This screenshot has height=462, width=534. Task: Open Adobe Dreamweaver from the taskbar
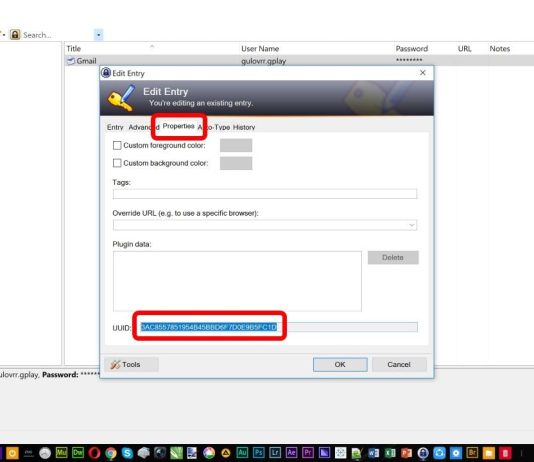pyautogui.click(x=78, y=452)
